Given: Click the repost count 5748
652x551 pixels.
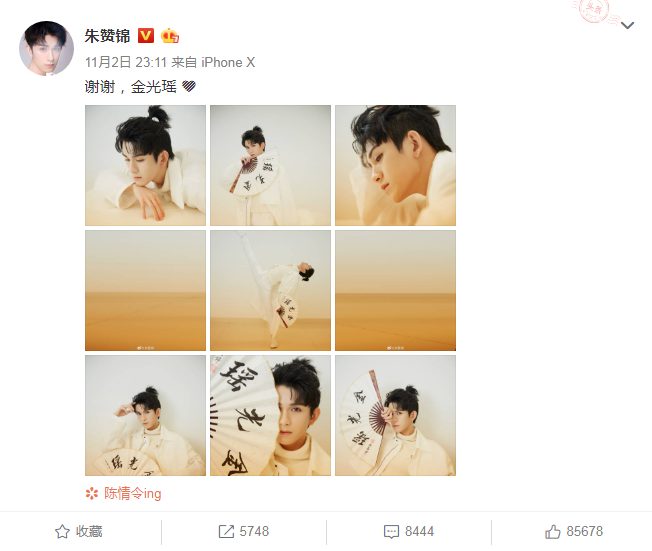Looking at the screenshot, I should click(254, 531).
